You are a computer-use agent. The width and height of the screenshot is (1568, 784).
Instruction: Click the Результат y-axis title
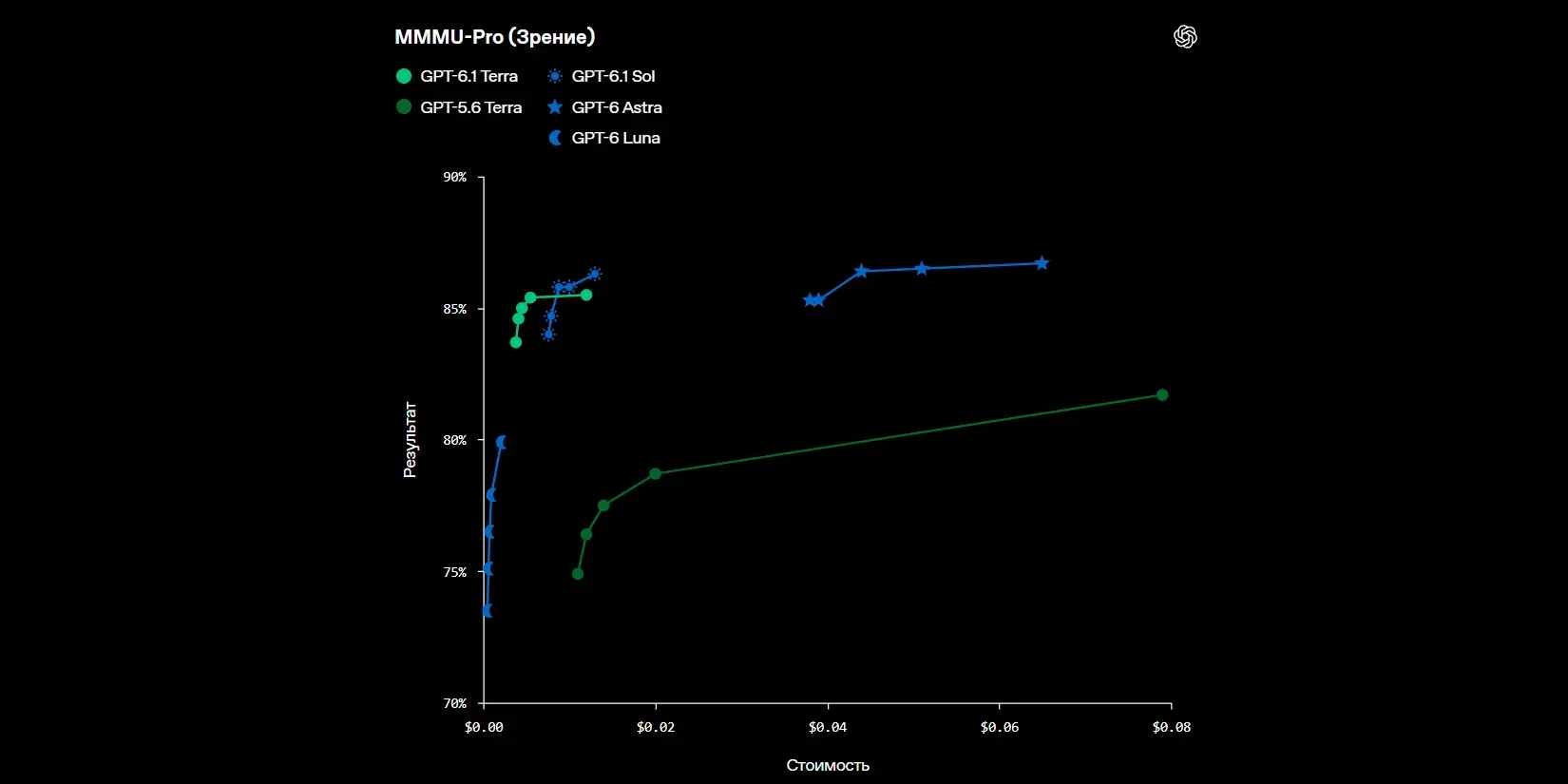pos(410,440)
